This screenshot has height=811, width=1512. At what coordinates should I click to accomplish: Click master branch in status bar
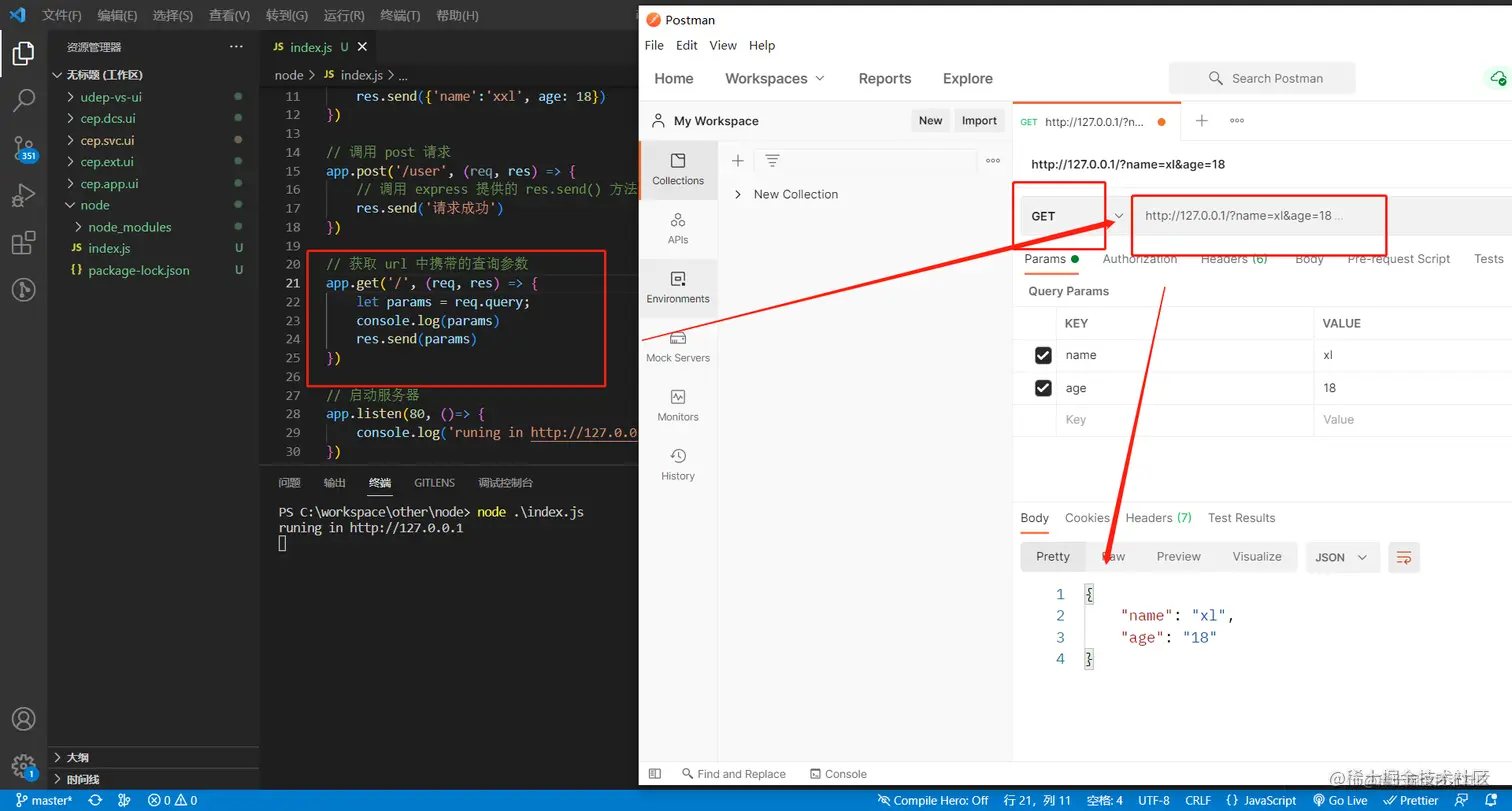click(44, 800)
